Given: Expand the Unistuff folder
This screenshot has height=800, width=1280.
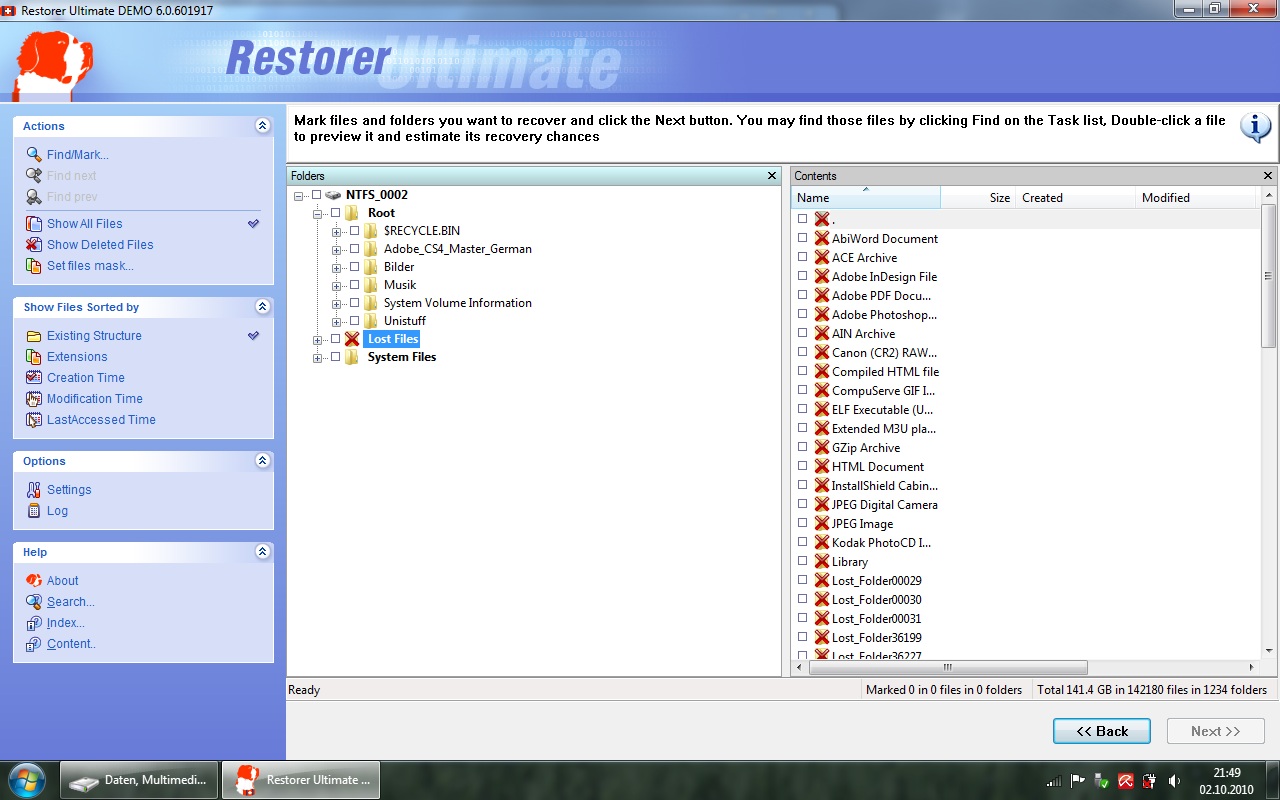Looking at the screenshot, I should pyautogui.click(x=337, y=322).
